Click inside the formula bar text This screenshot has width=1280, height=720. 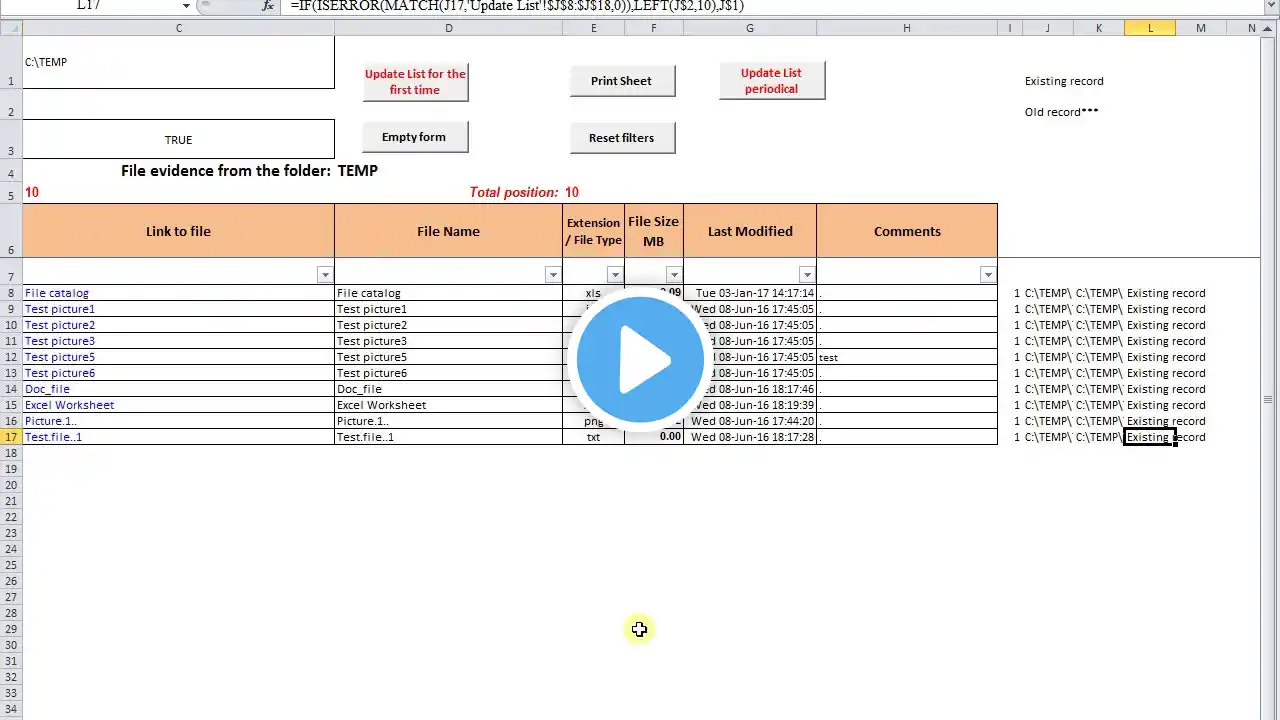518,6
